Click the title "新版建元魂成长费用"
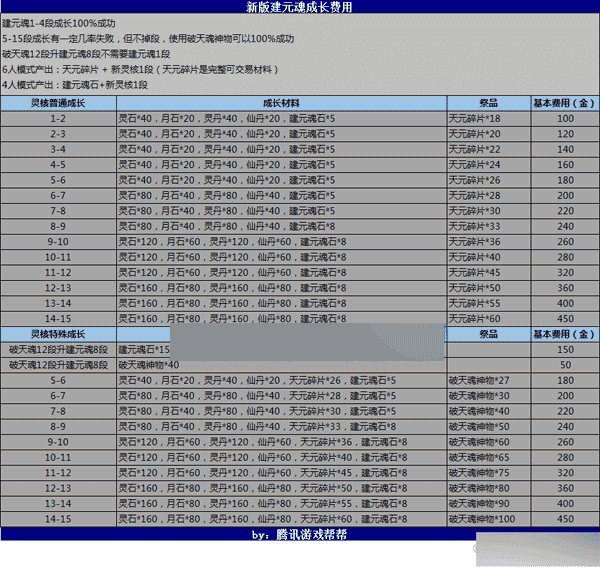 (299, 7)
